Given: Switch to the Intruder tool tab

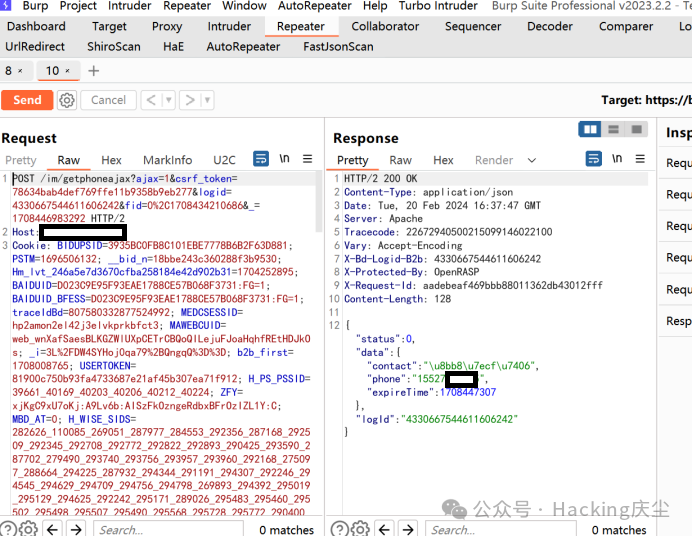Looking at the screenshot, I should click(x=229, y=26).
